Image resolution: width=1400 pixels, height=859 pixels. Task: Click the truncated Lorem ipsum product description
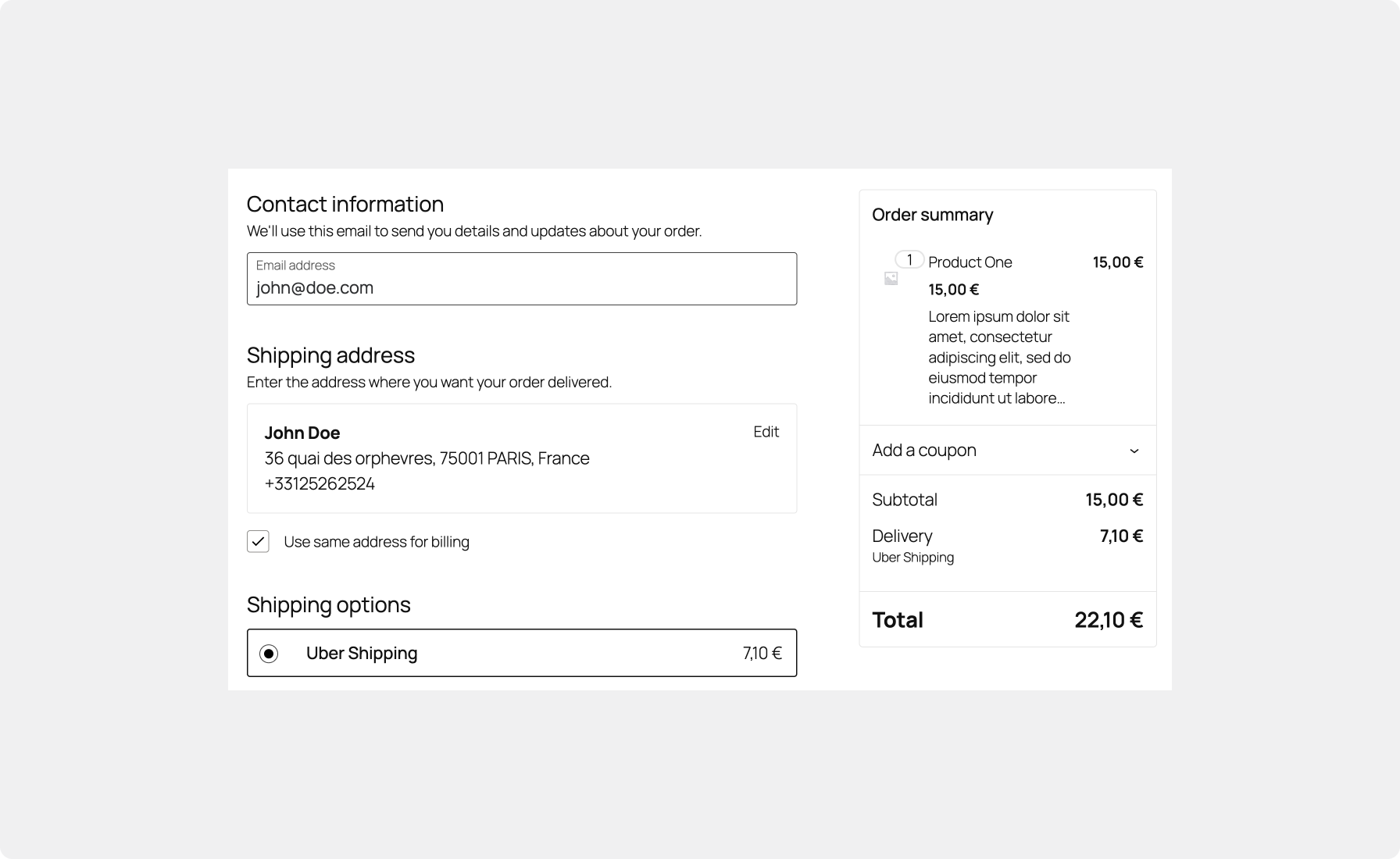998,357
